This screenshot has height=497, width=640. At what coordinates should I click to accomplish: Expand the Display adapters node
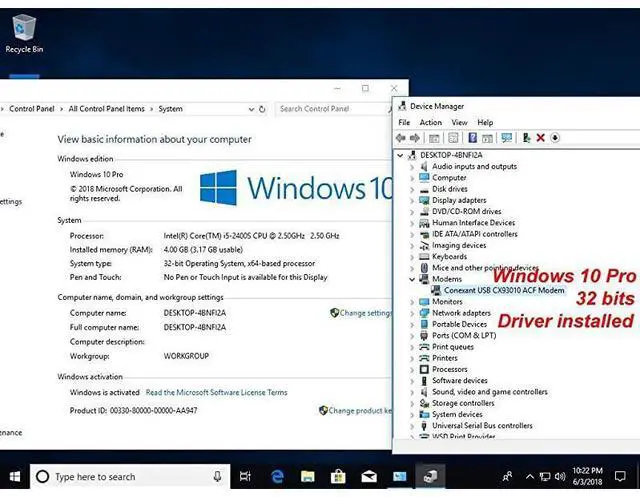(412, 200)
